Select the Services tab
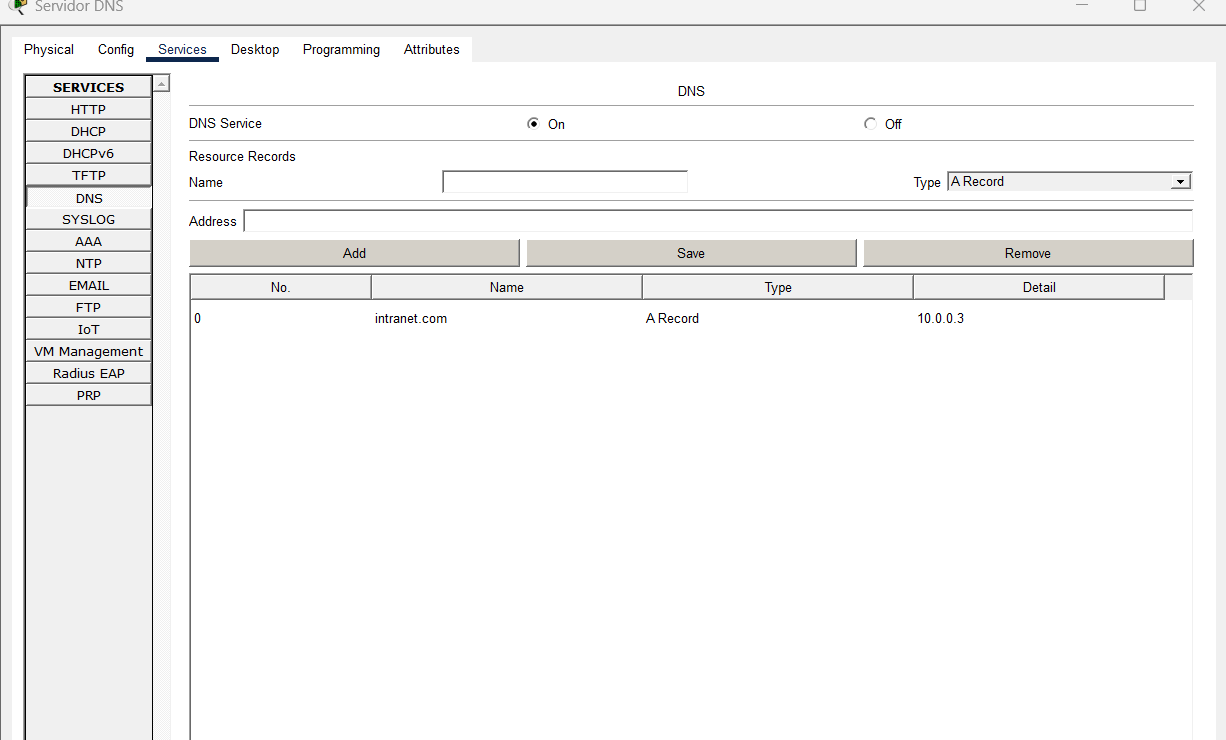 [x=182, y=49]
